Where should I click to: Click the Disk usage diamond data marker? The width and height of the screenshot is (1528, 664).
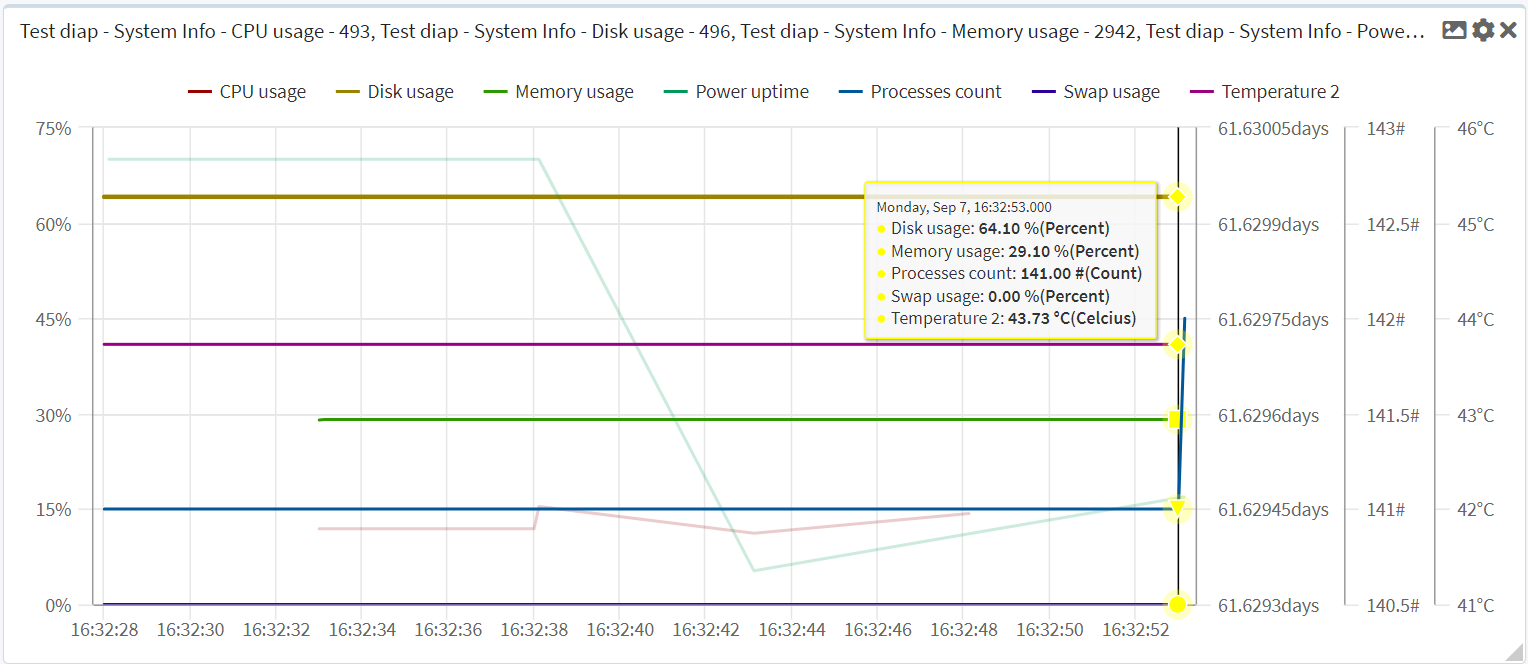[1178, 196]
